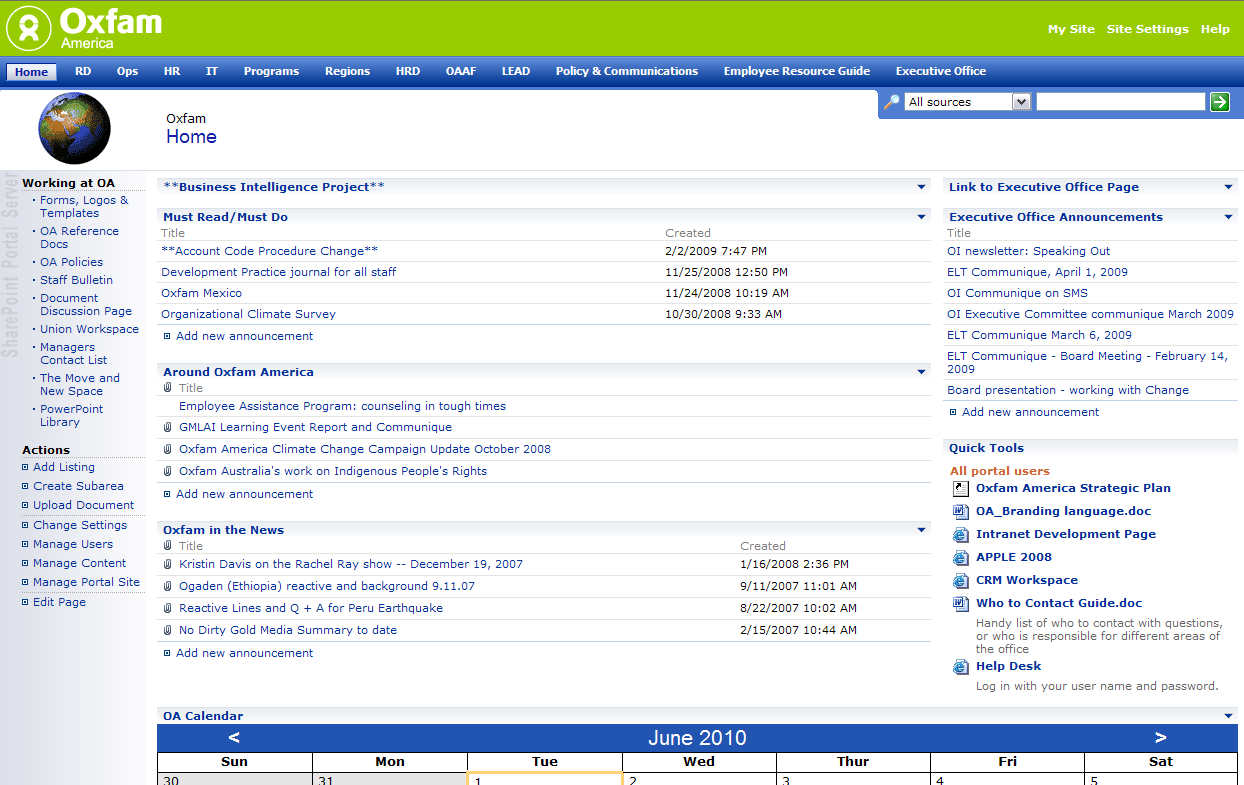
Task: Click attachment column header icon in Oxfam in the News
Action: tap(168, 545)
